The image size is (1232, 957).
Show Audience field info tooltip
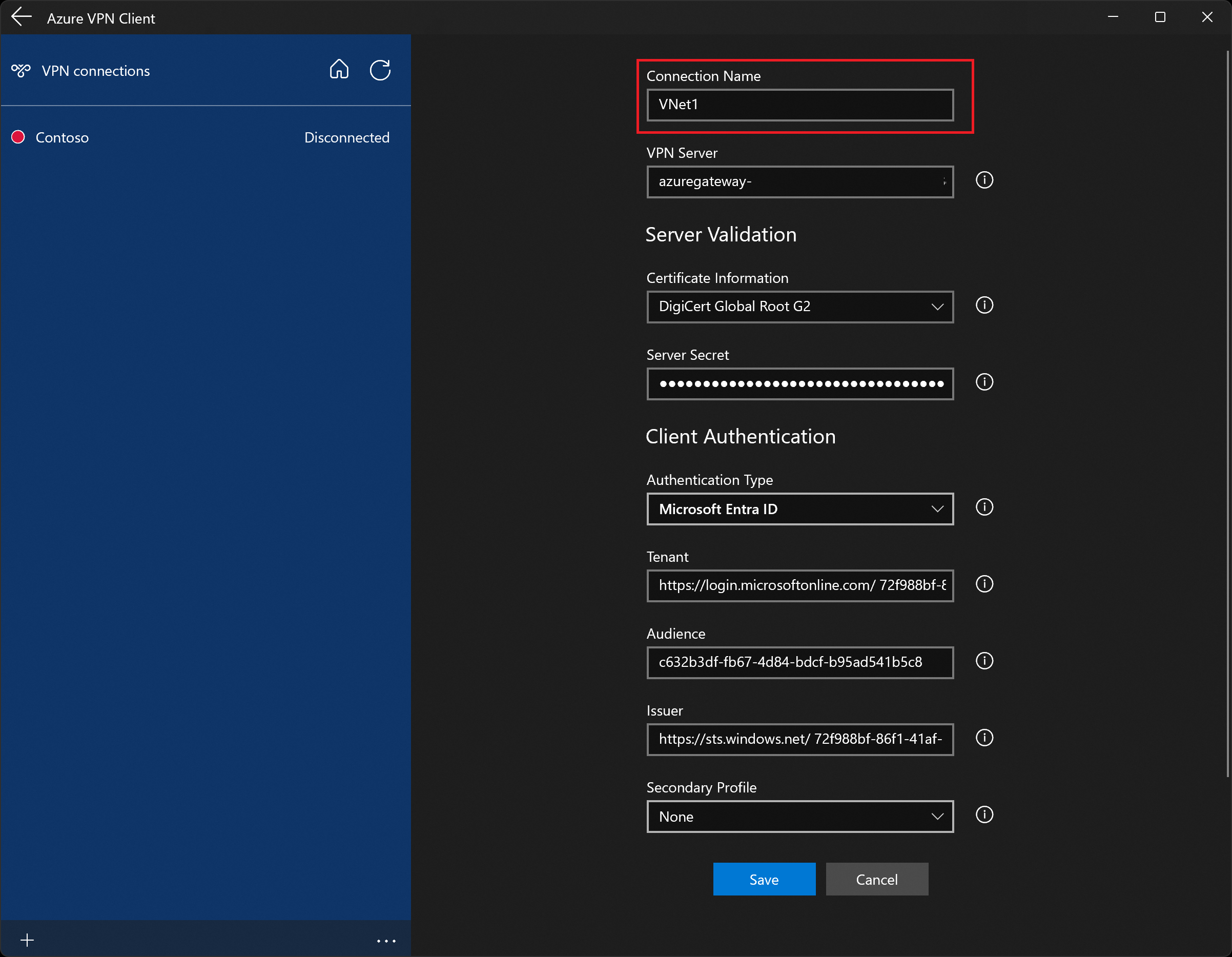click(x=984, y=661)
